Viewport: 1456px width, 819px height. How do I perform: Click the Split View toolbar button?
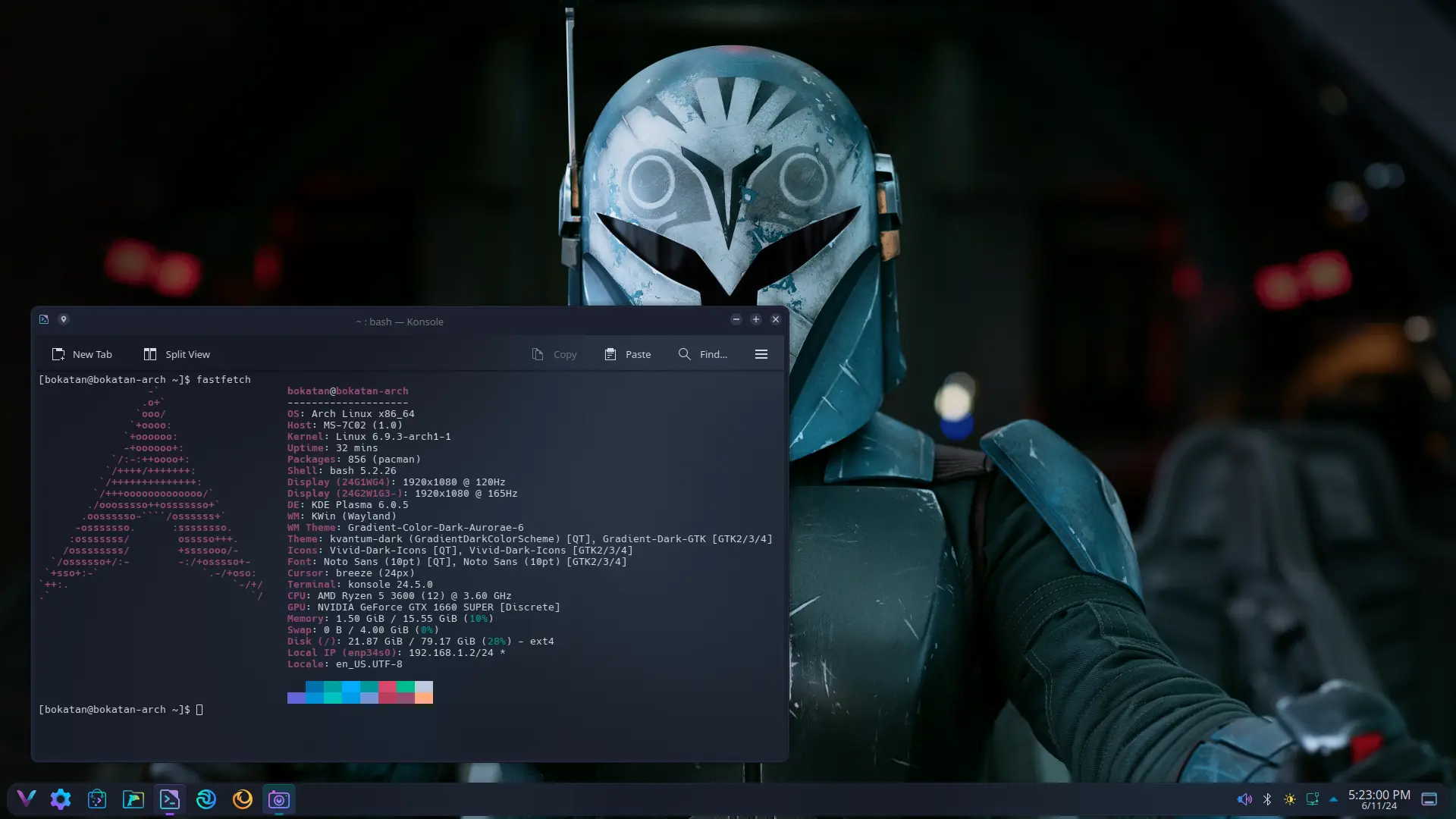click(x=177, y=354)
